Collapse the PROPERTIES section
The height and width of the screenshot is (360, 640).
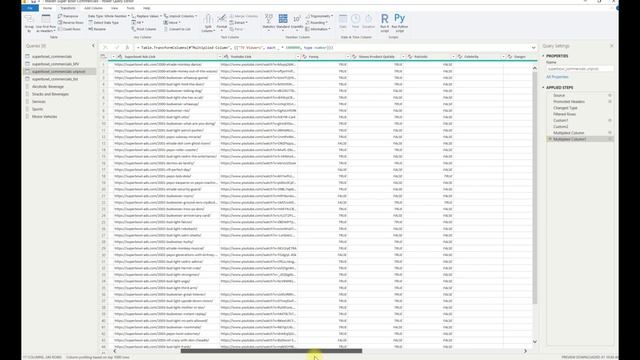point(544,56)
